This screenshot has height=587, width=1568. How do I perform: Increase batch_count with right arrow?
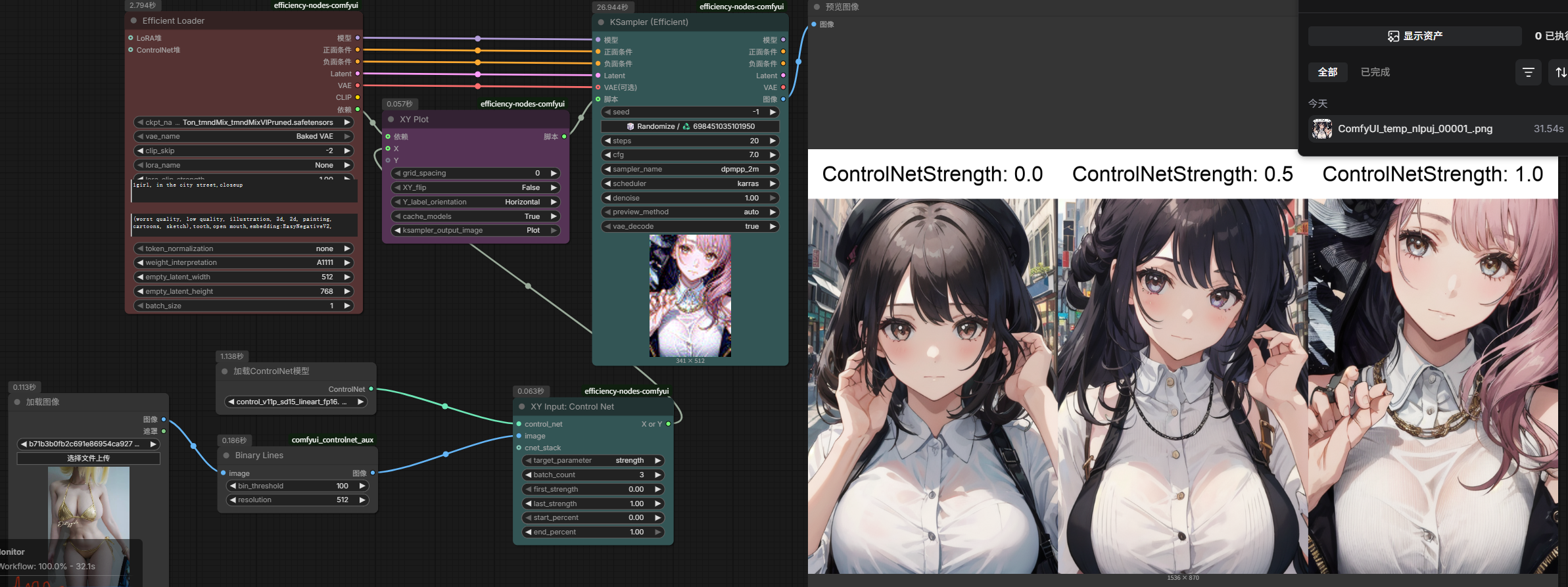[657, 475]
